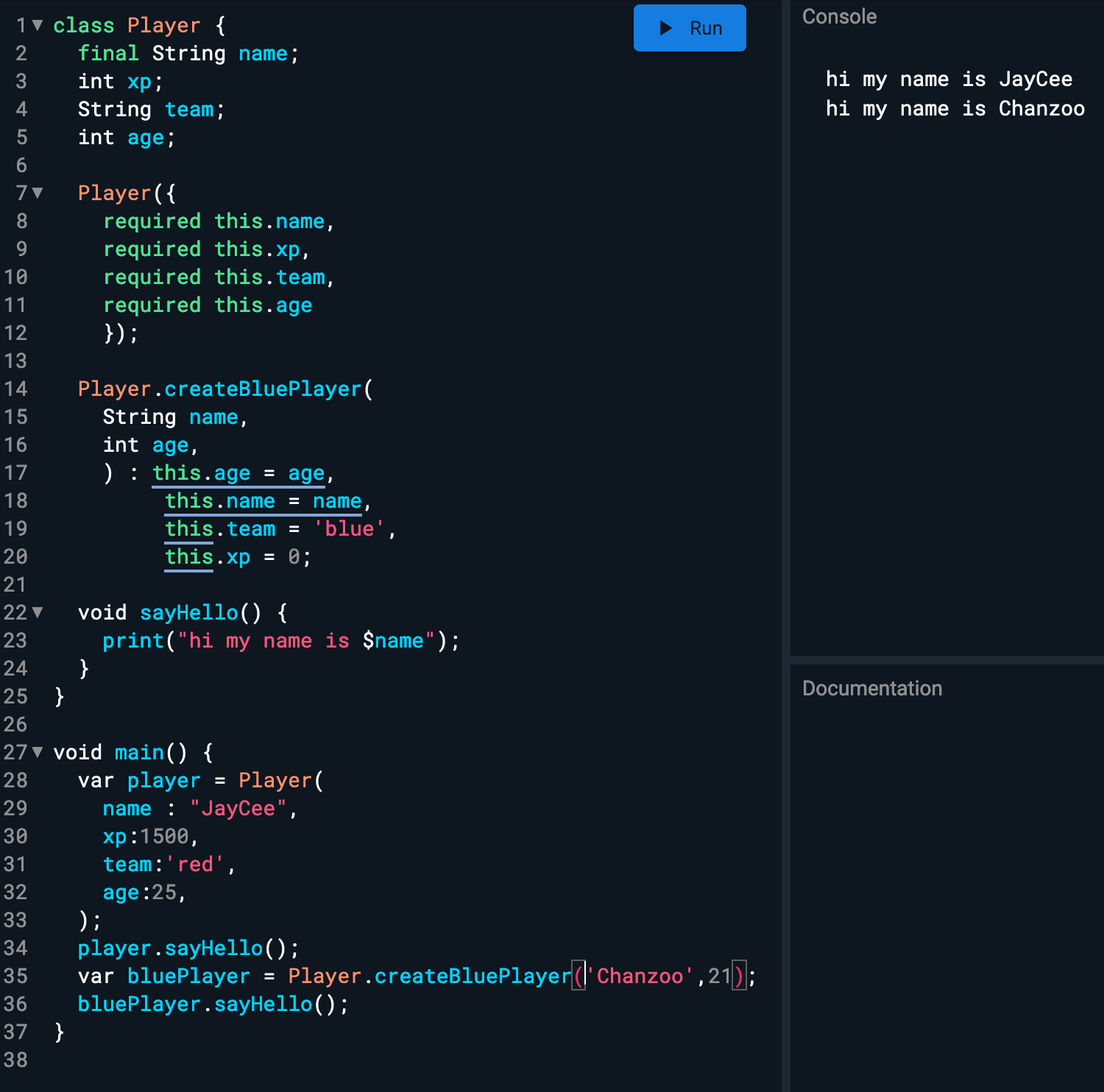Screen dimensions: 1104x1092
Task: Click line number 35 in the gutter
Action: [15, 976]
